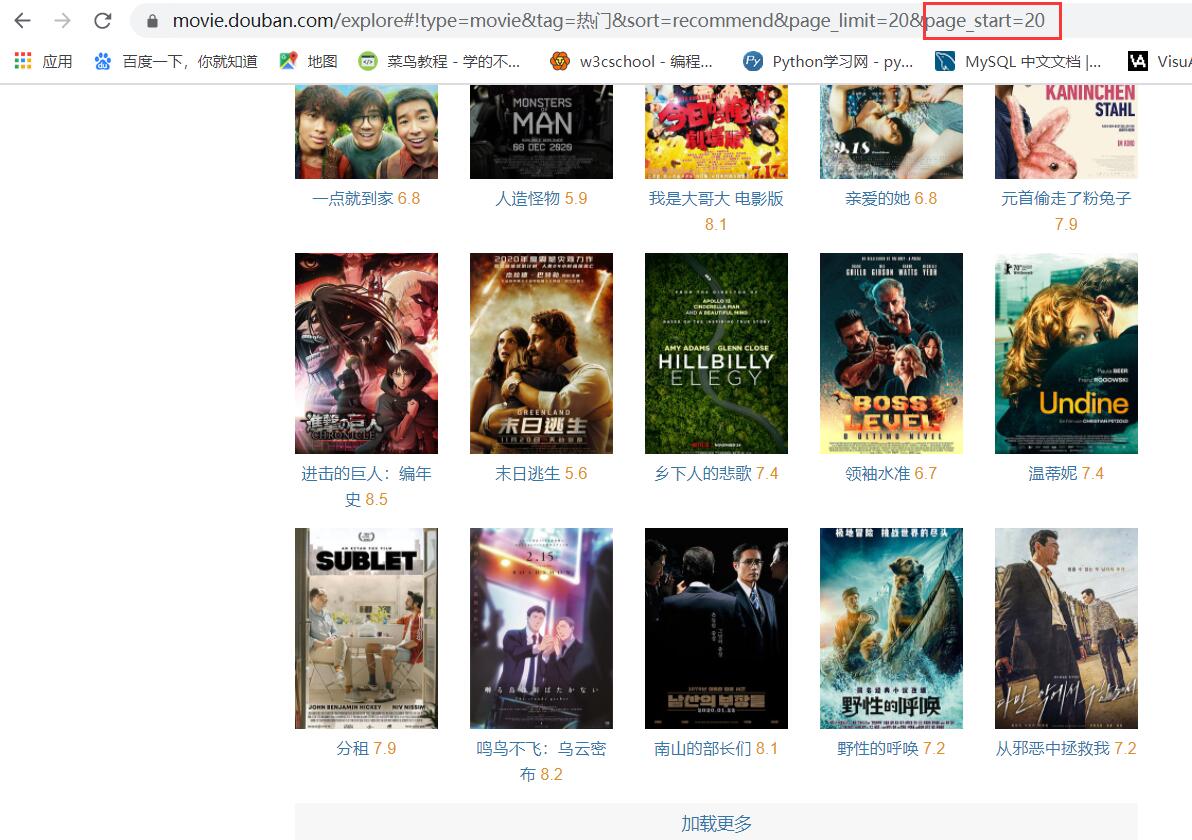Open the 应用 apps grid shortcut
Screen dimensions: 1192x840
point(43,62)
